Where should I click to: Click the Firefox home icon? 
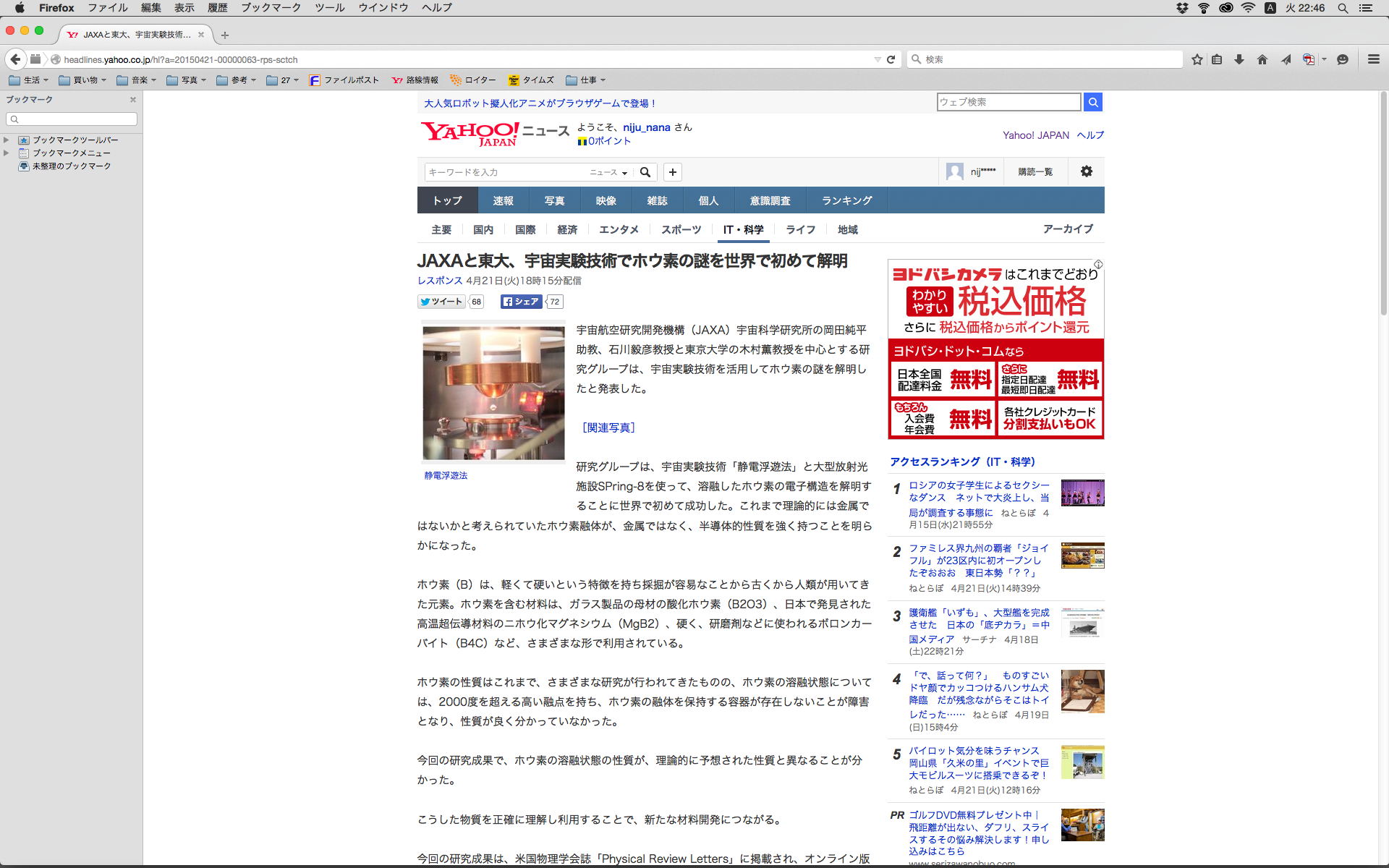(1262, 59)
